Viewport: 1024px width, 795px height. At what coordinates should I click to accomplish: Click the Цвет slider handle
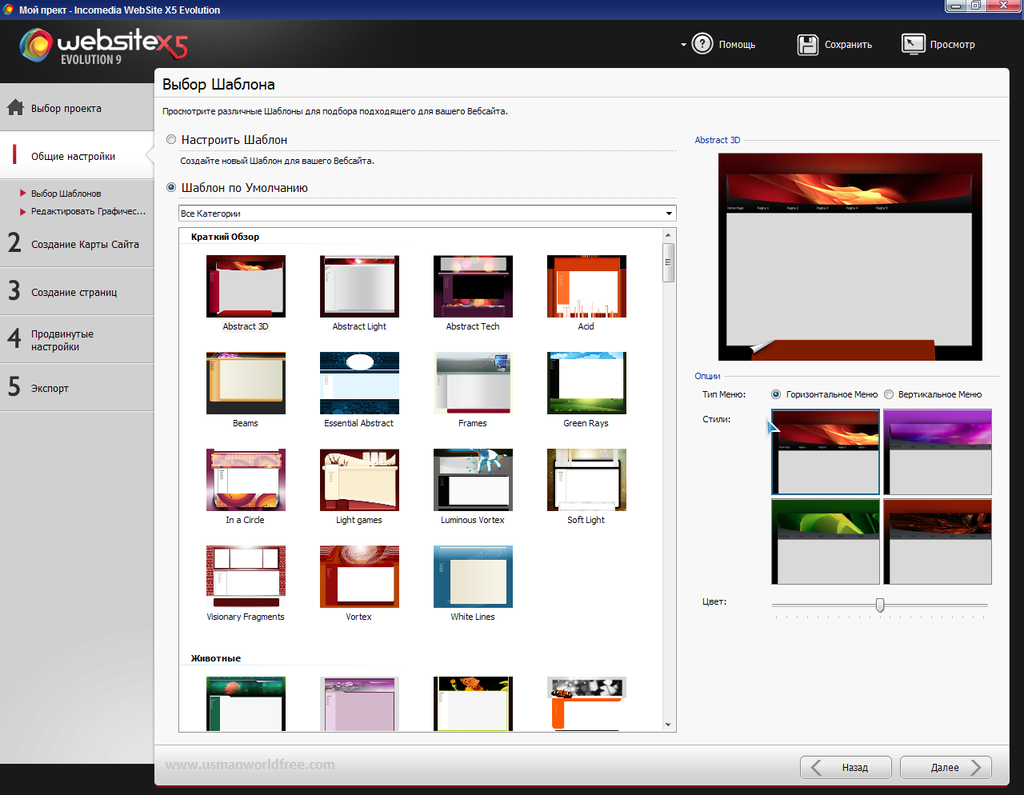(x=880, y=605)
